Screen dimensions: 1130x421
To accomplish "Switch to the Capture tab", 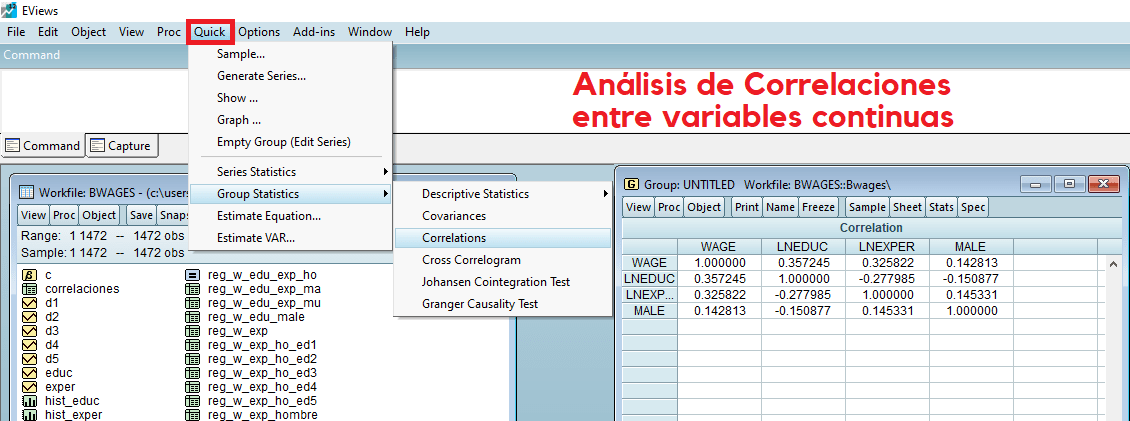I will coord(122,146).
